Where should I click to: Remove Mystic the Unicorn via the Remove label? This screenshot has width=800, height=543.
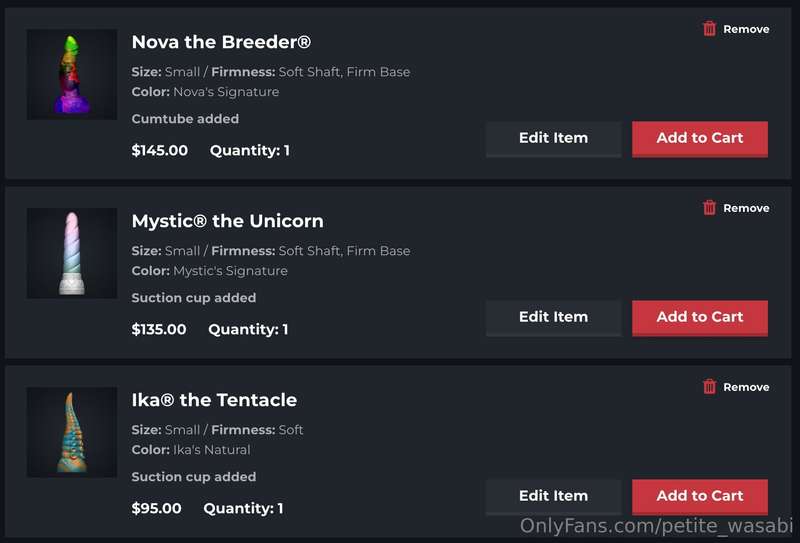tap(746, 208)
